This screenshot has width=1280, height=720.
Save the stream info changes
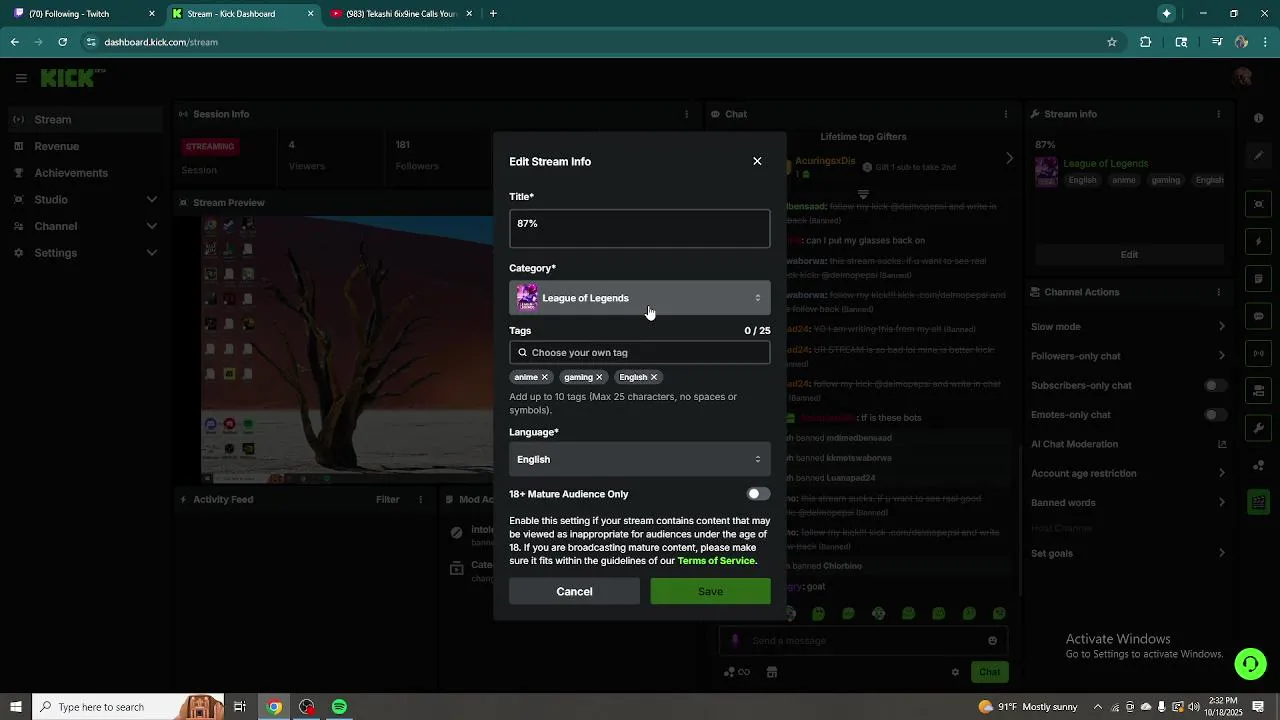[710, 591]
